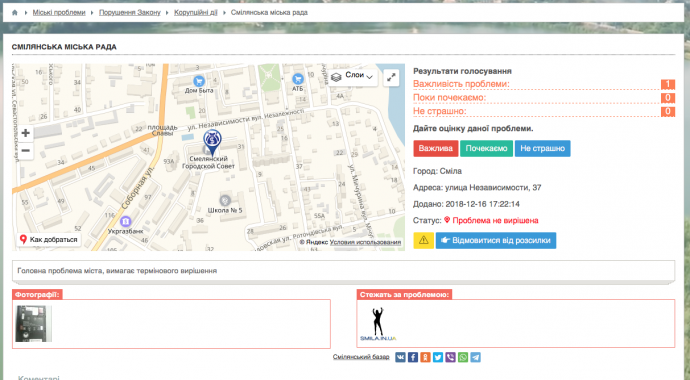Share via the WhatsApp icon

pos(463,357)
